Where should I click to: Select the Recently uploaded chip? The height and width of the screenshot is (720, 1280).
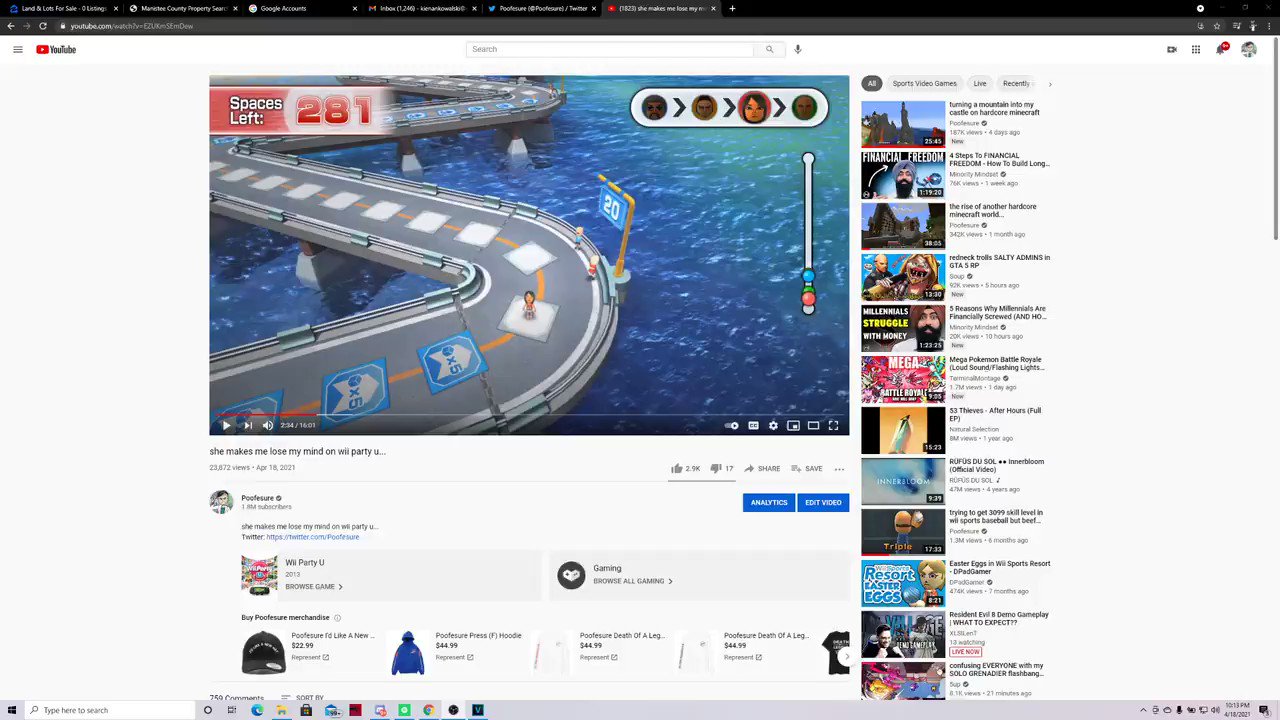[1017, 83]
